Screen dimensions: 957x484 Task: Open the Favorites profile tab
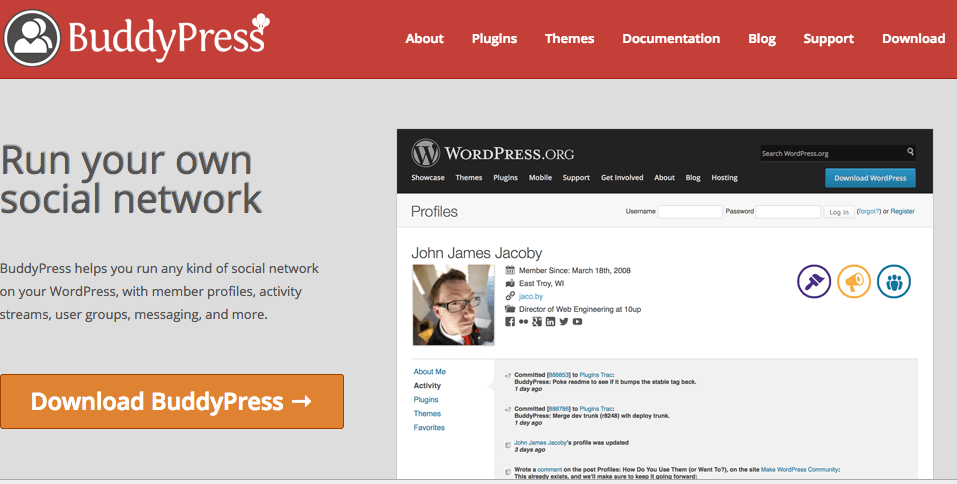click(x=429, y=428)
